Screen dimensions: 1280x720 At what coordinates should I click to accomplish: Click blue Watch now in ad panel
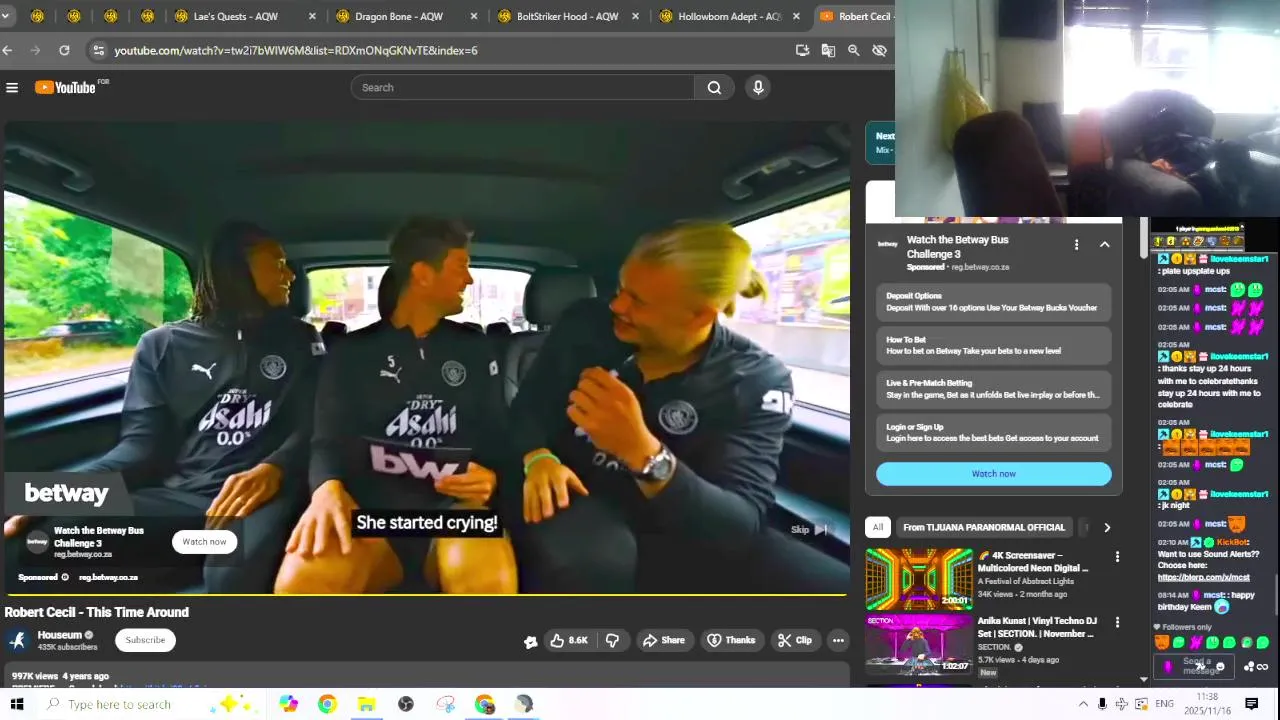pyautogui.click(x=994, y=474)
